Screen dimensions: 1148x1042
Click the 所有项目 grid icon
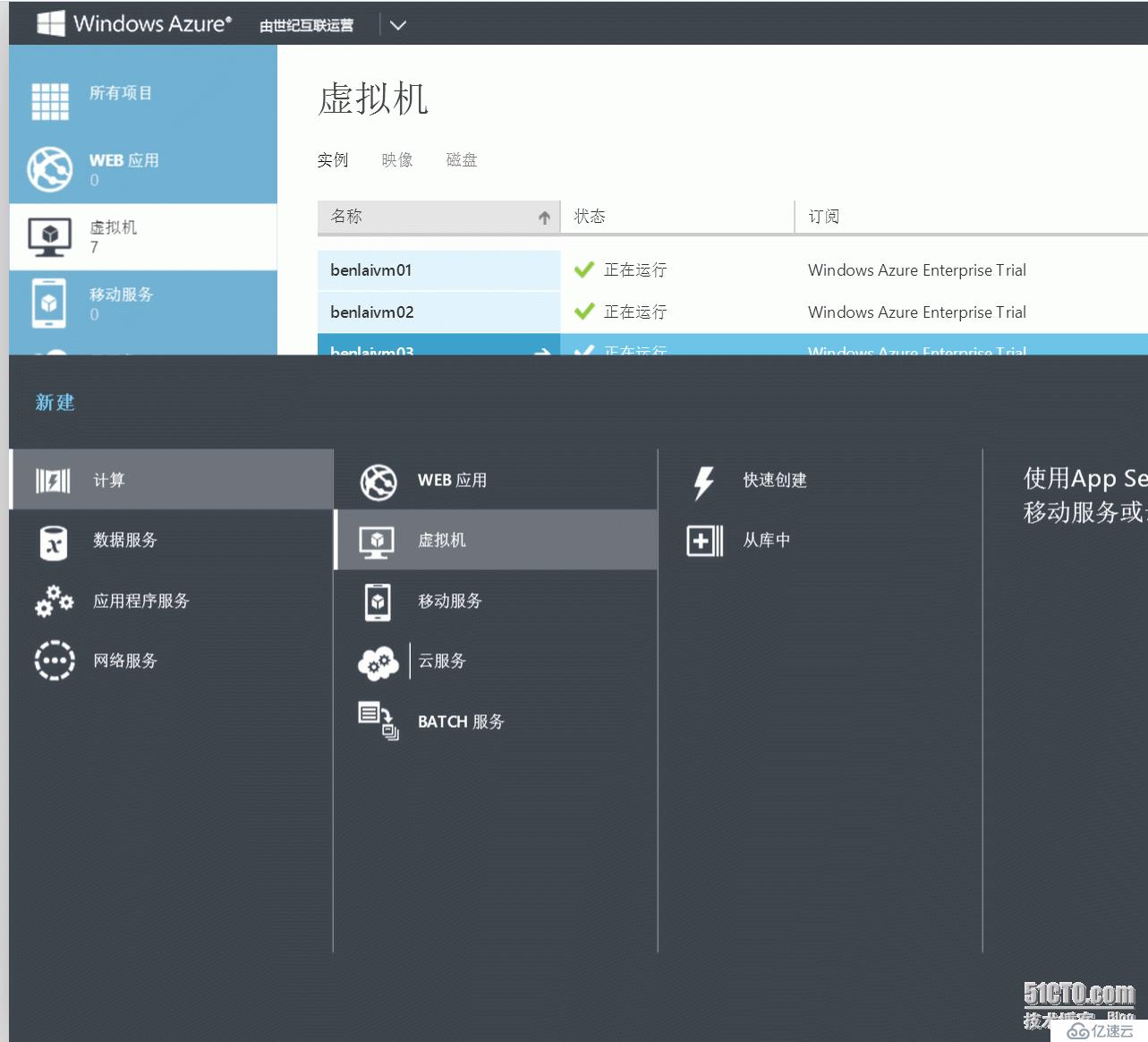[x=50, y=101]
